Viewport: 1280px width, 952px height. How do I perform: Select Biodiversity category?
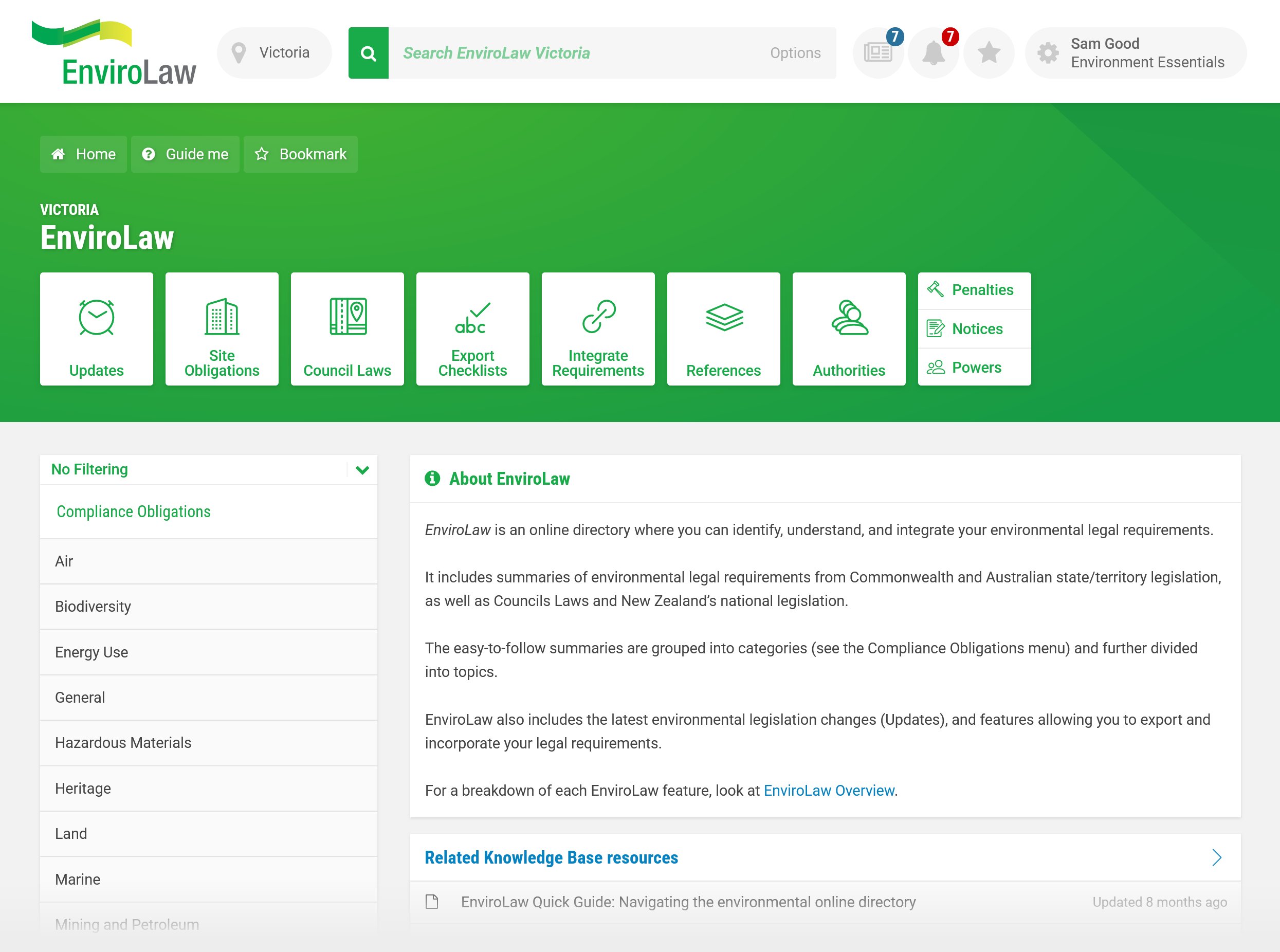coord(209,607)
